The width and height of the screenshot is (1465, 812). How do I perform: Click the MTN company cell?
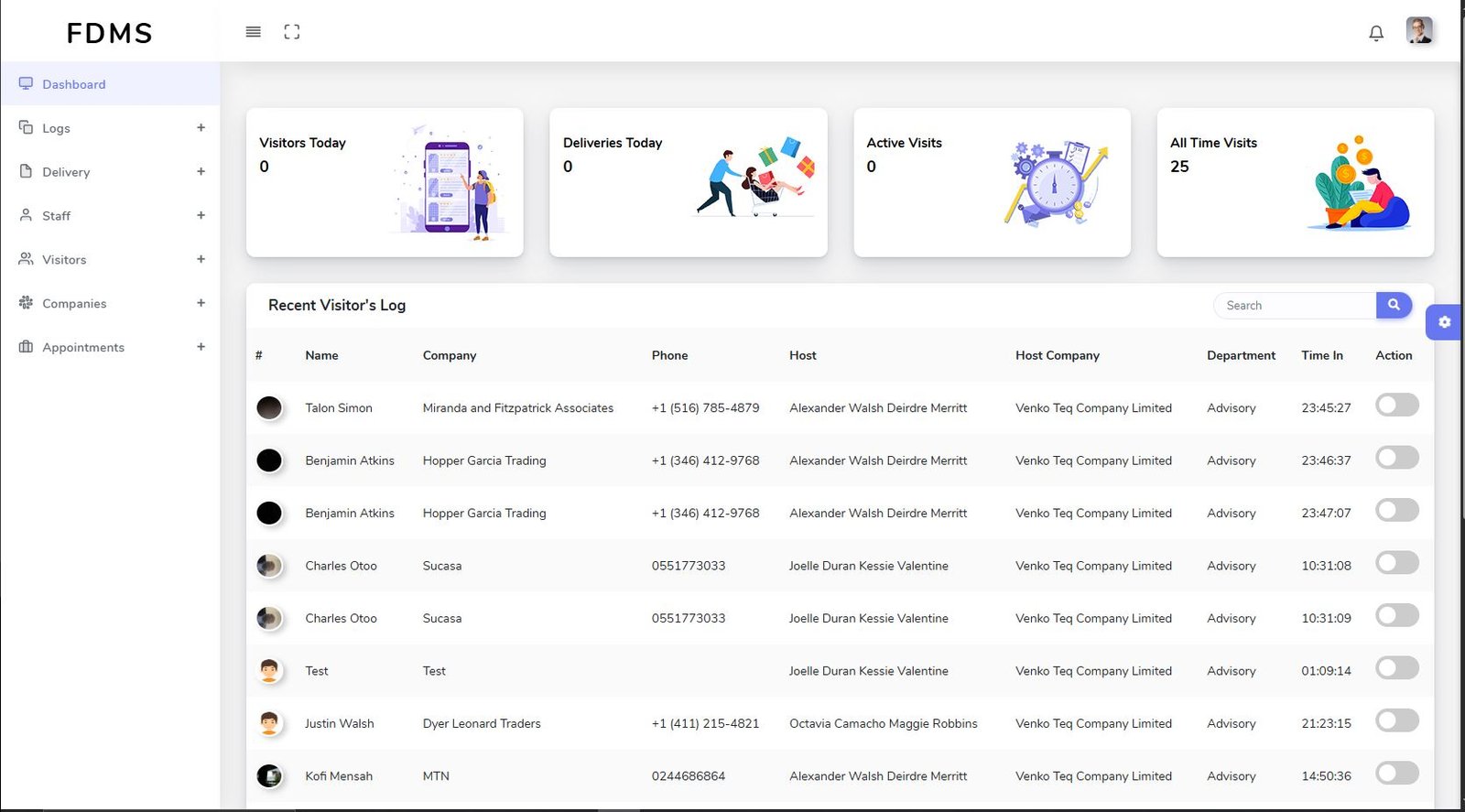coord(436,776)
